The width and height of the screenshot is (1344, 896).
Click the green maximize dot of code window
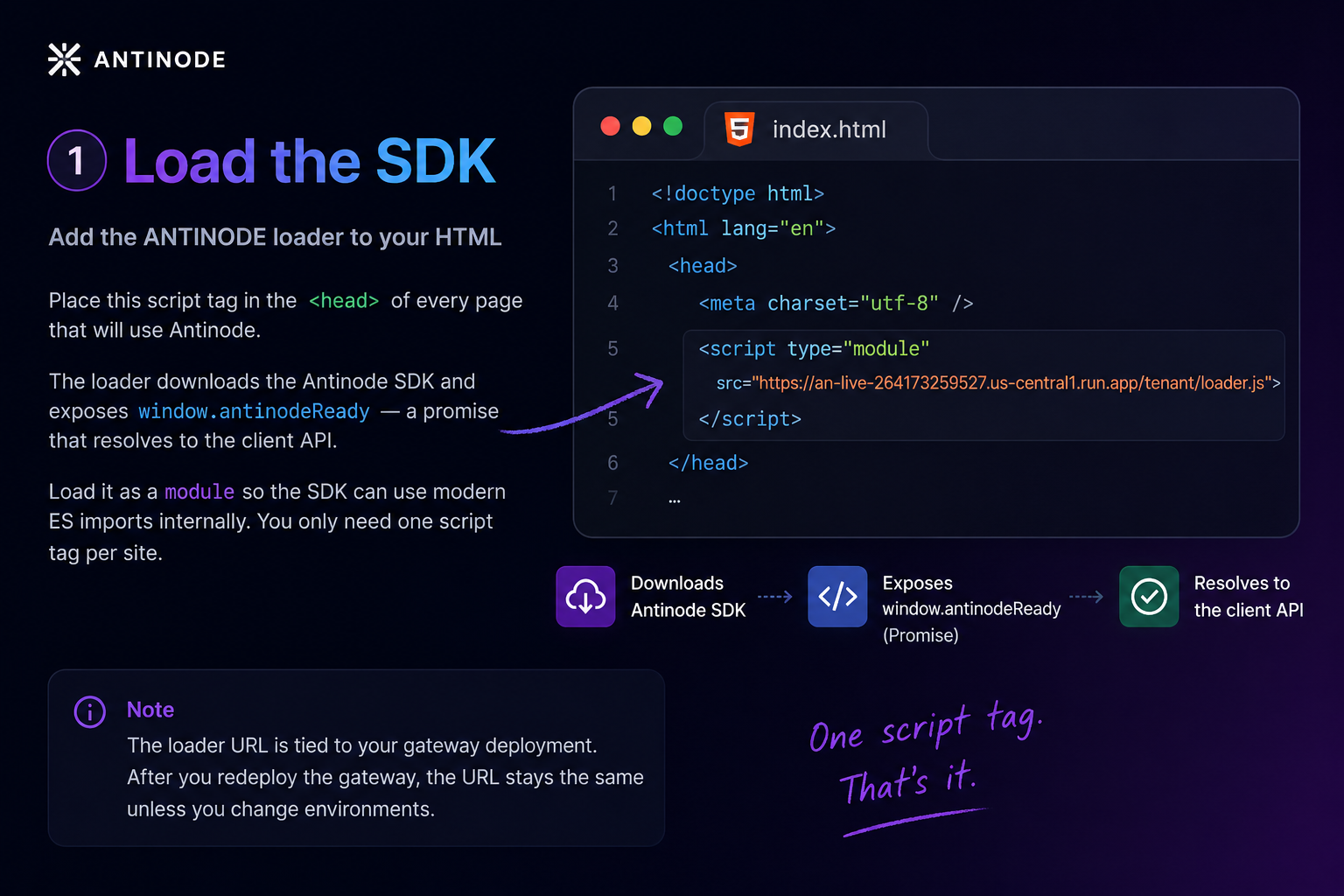click(673, 126)
